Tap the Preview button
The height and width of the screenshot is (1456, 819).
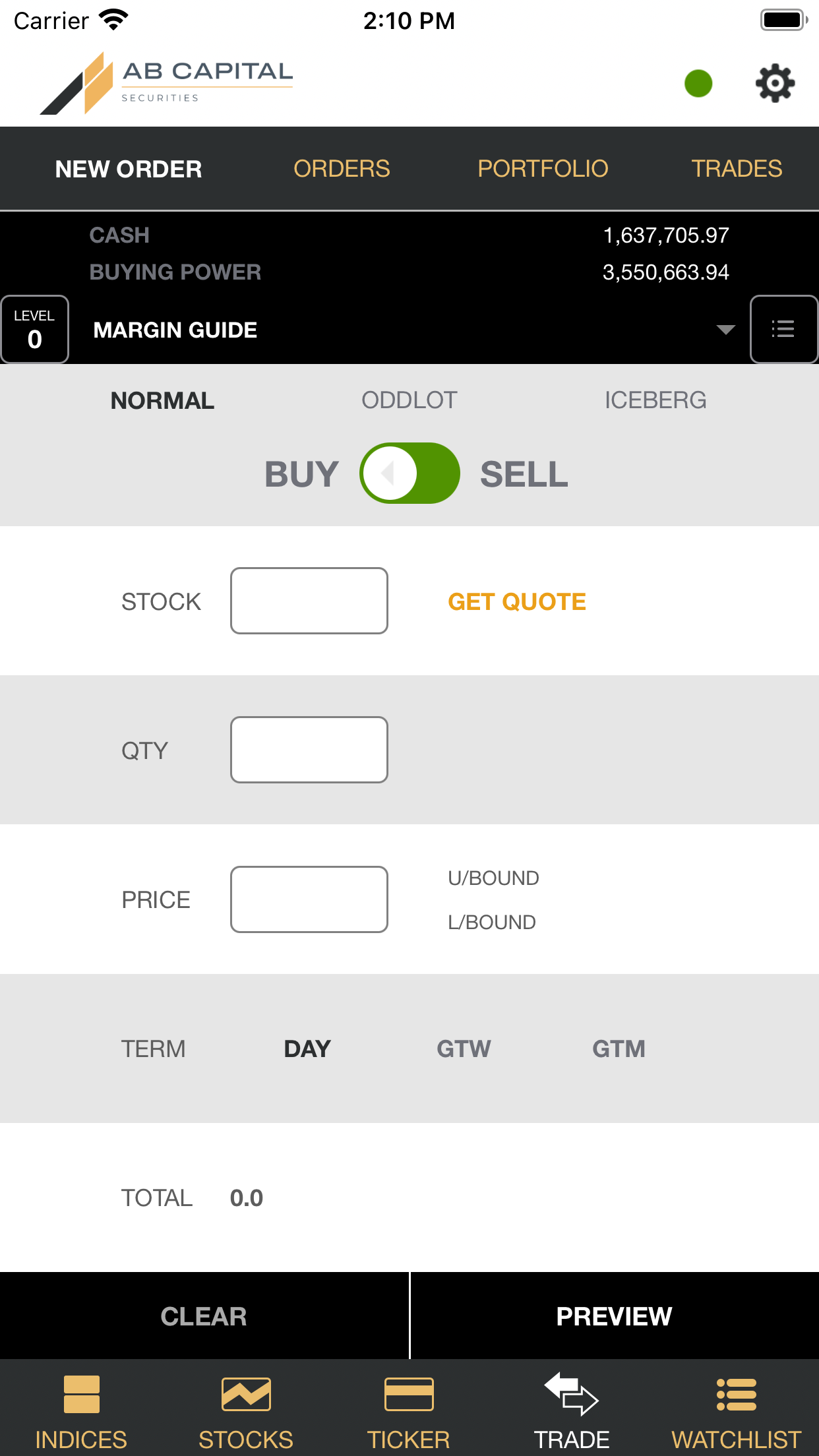(x=615, y=1316)
